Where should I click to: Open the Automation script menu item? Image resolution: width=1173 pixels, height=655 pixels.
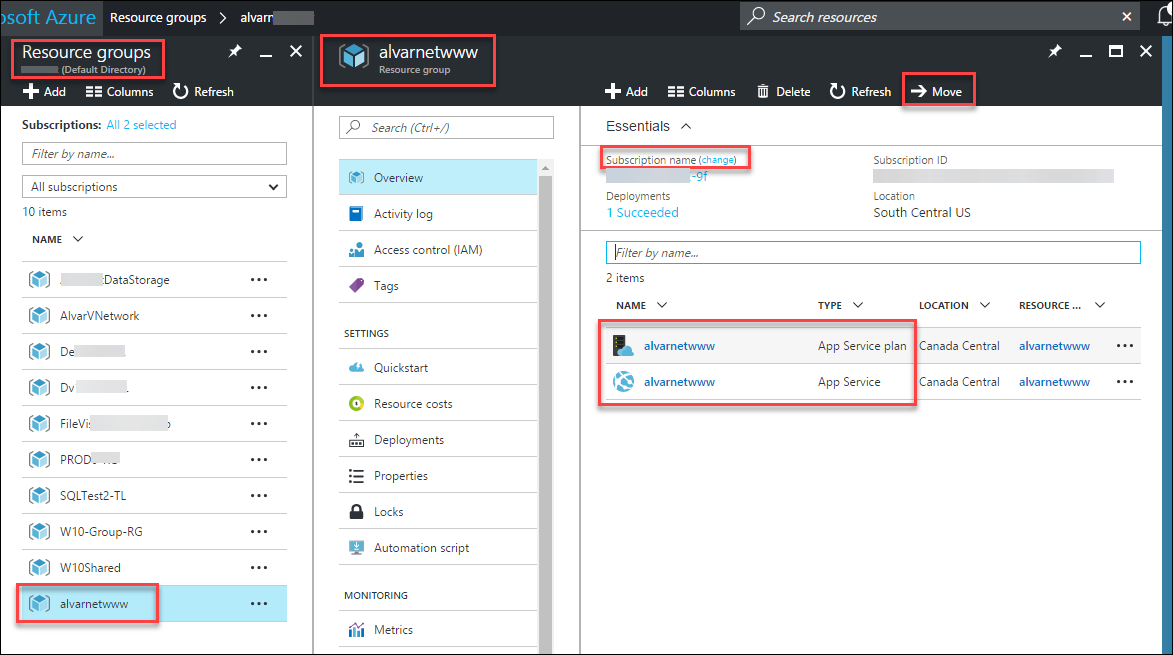[438, 547]
